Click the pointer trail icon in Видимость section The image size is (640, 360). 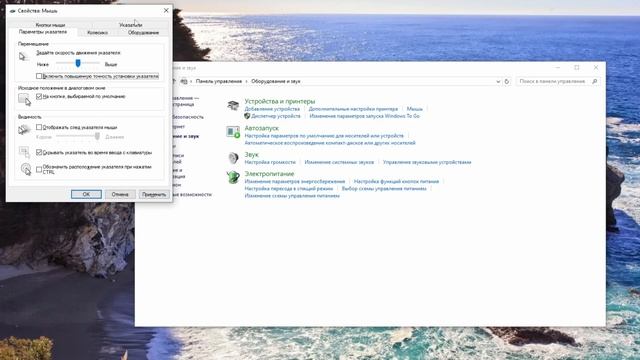tap(24, 130)
